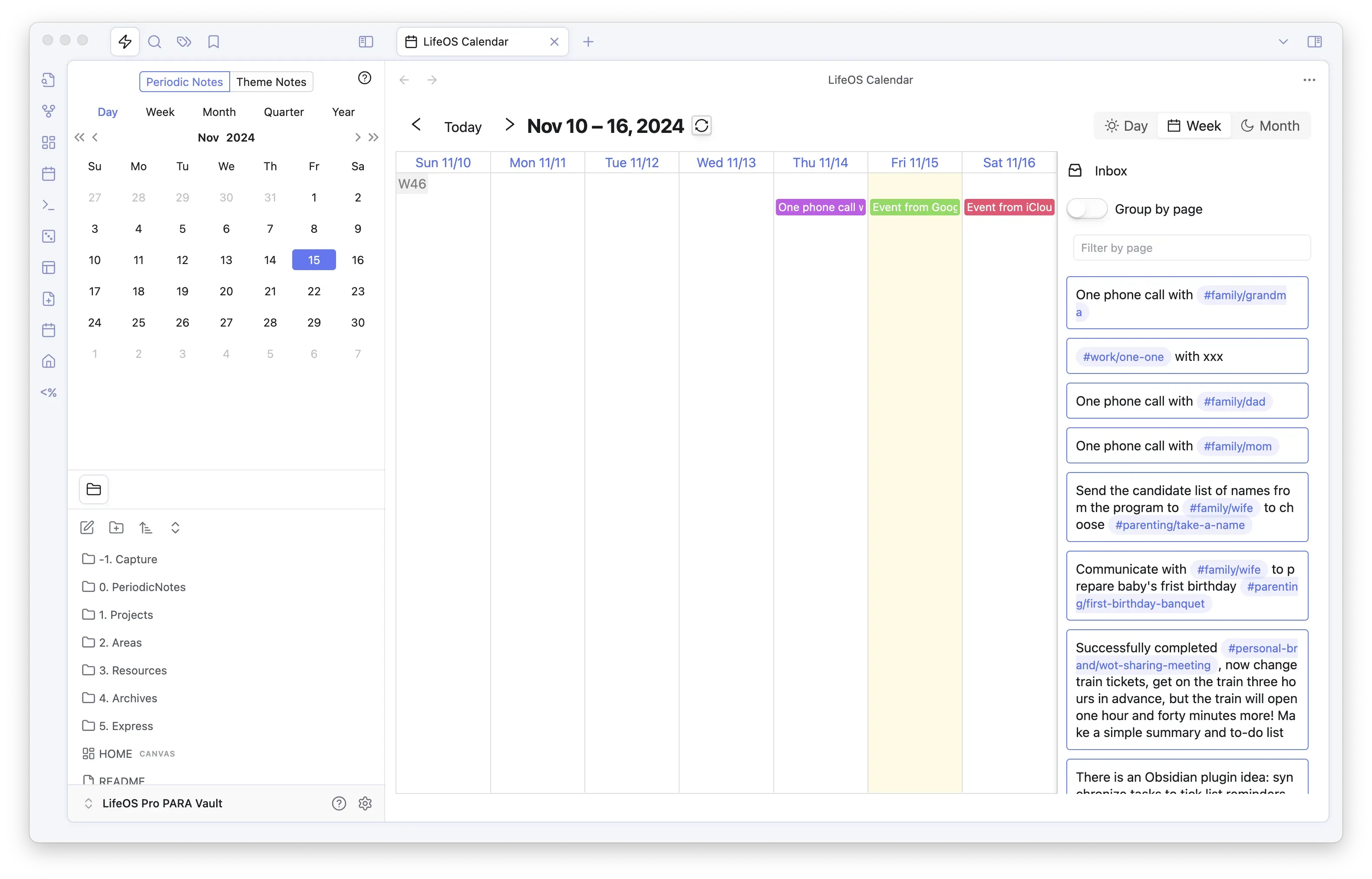This screenshot has height=879, width=1372.
Task: Click the Today button
Action: [463, 127]
